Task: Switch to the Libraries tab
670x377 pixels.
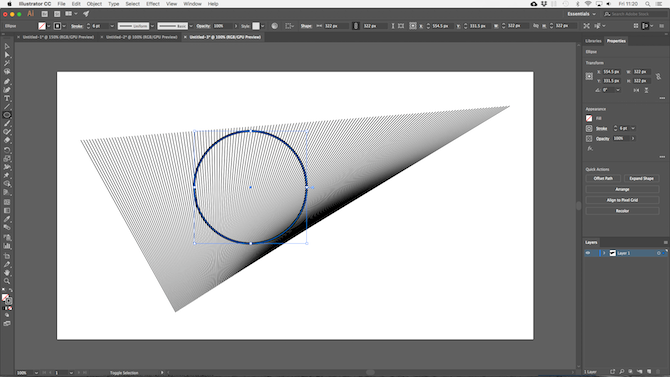Action: tap(593, 41)
